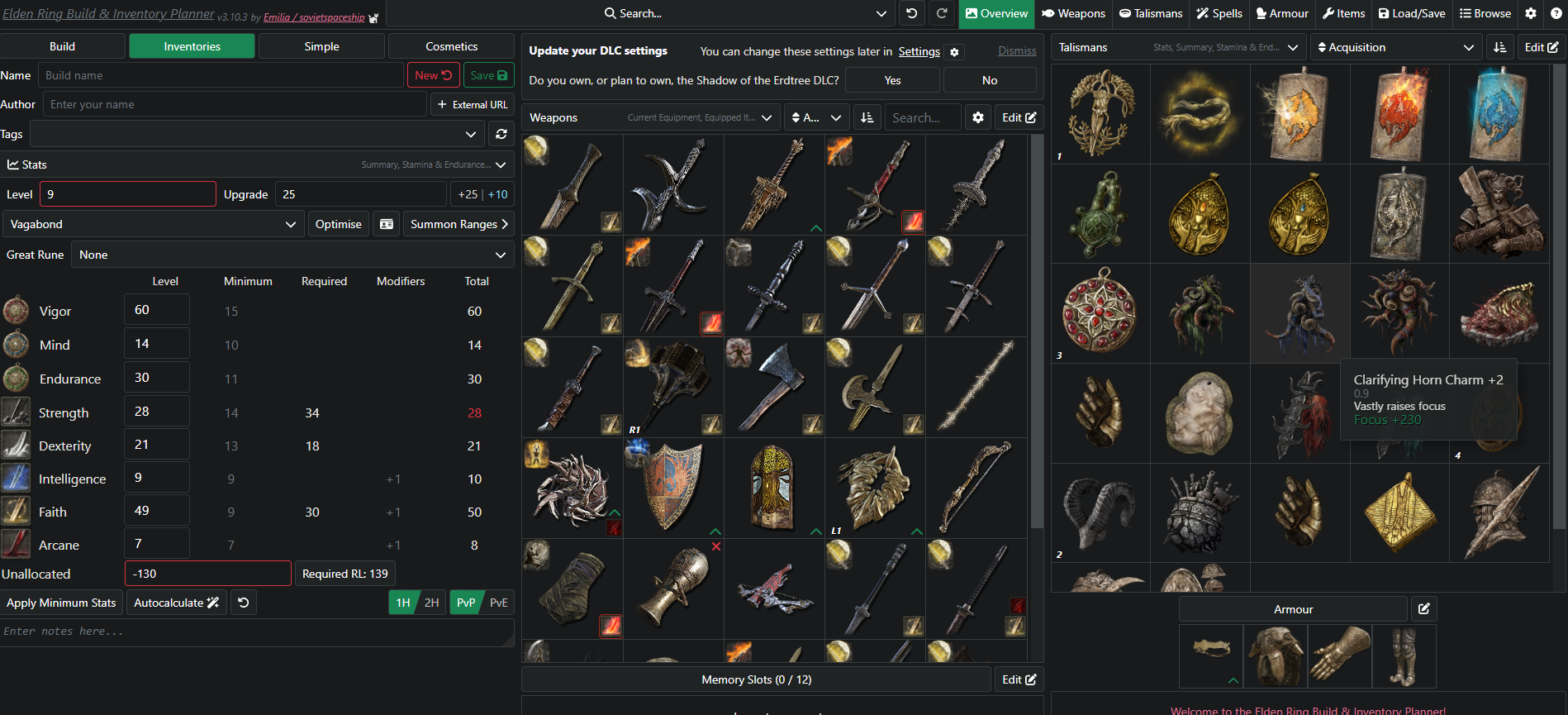Select the Clarifying Horn Charm +2 talisman
The height and width of the screenshot is (715, 1568).
coord(1300,313)
